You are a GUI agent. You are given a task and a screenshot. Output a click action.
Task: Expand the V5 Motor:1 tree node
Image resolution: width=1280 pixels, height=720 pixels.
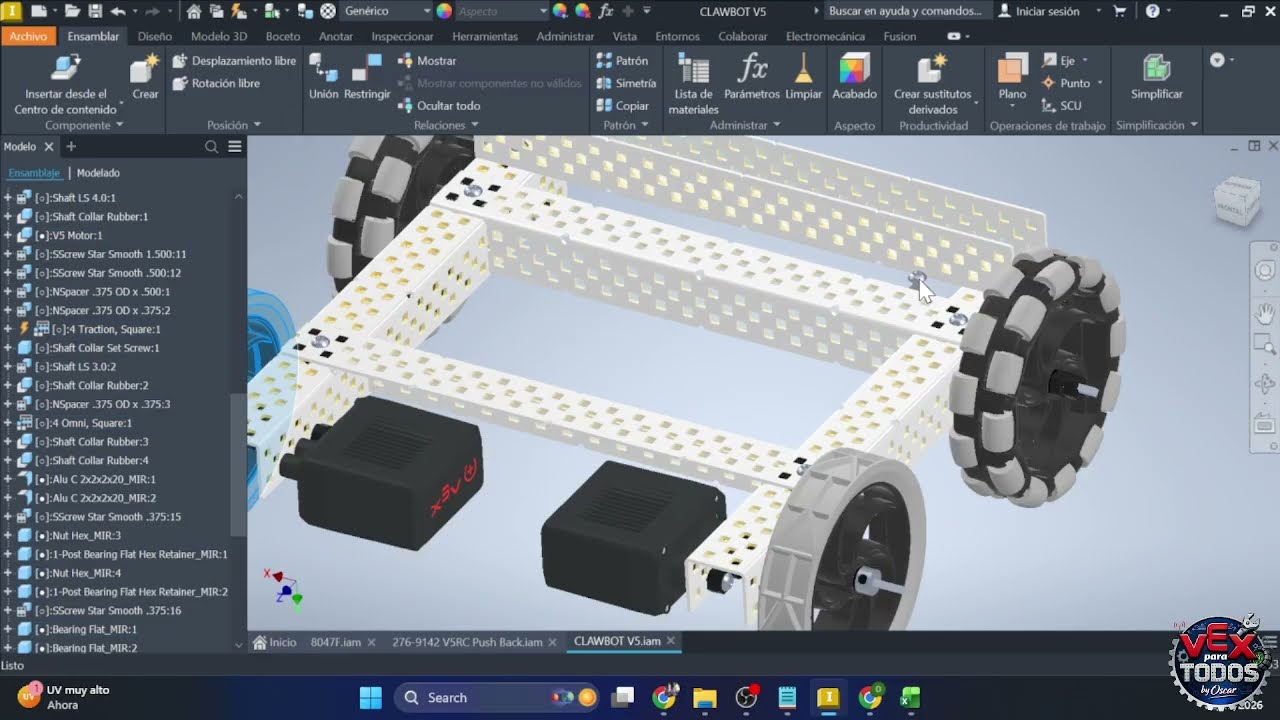pyautogui.click(x=7, y=235)
